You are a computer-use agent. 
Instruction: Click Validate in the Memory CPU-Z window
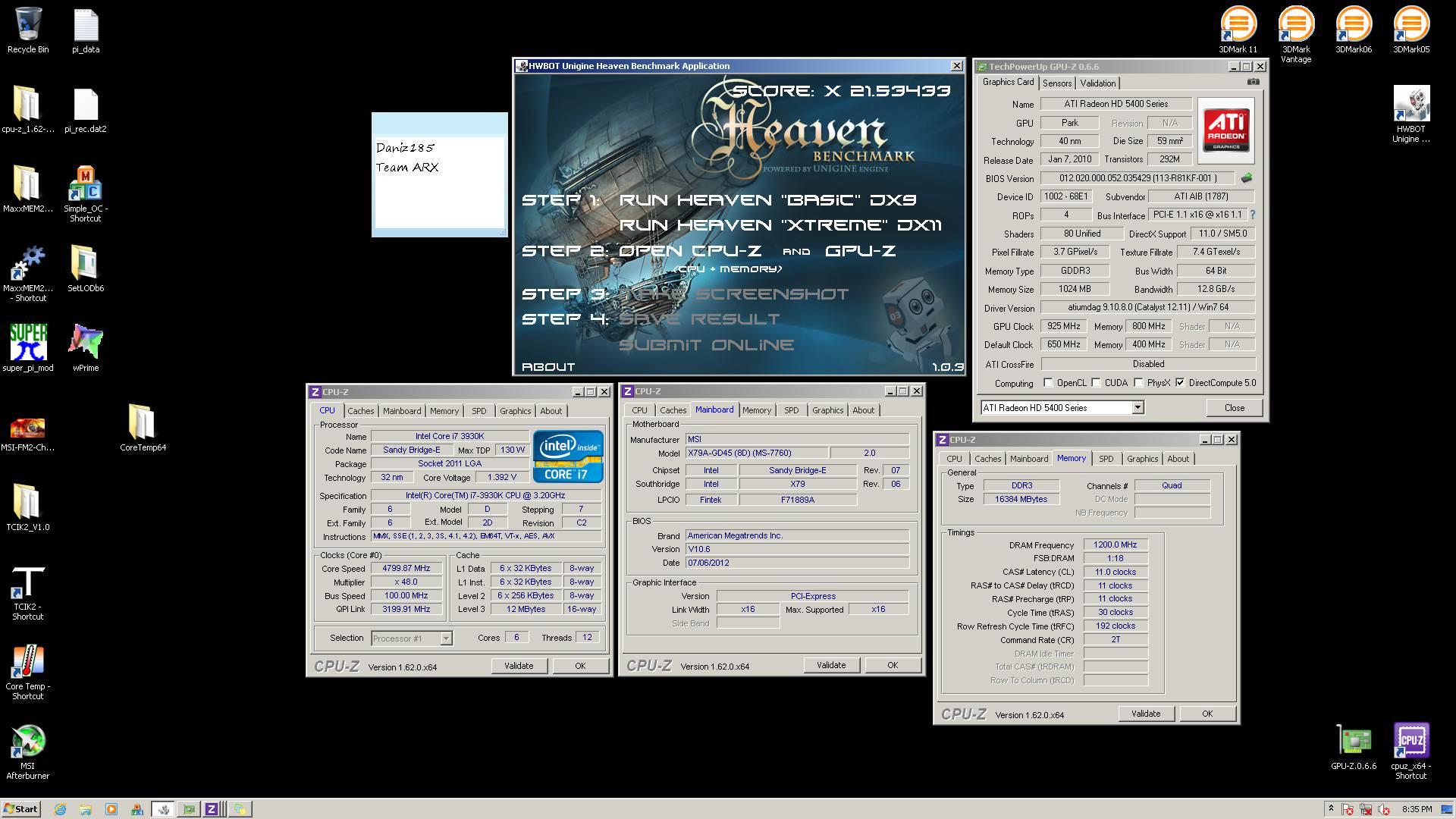coord(1145,714)
